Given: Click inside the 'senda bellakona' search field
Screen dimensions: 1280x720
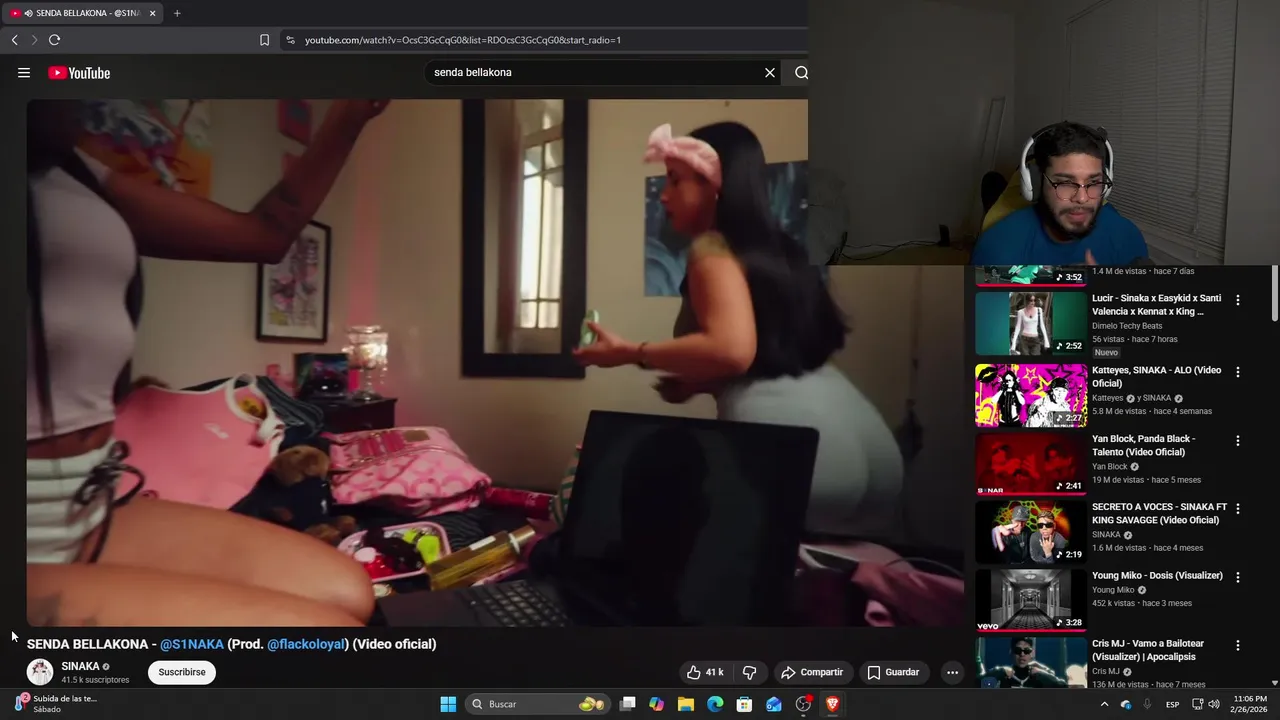Looking at the screenshot, I should [x=595, y=73].
